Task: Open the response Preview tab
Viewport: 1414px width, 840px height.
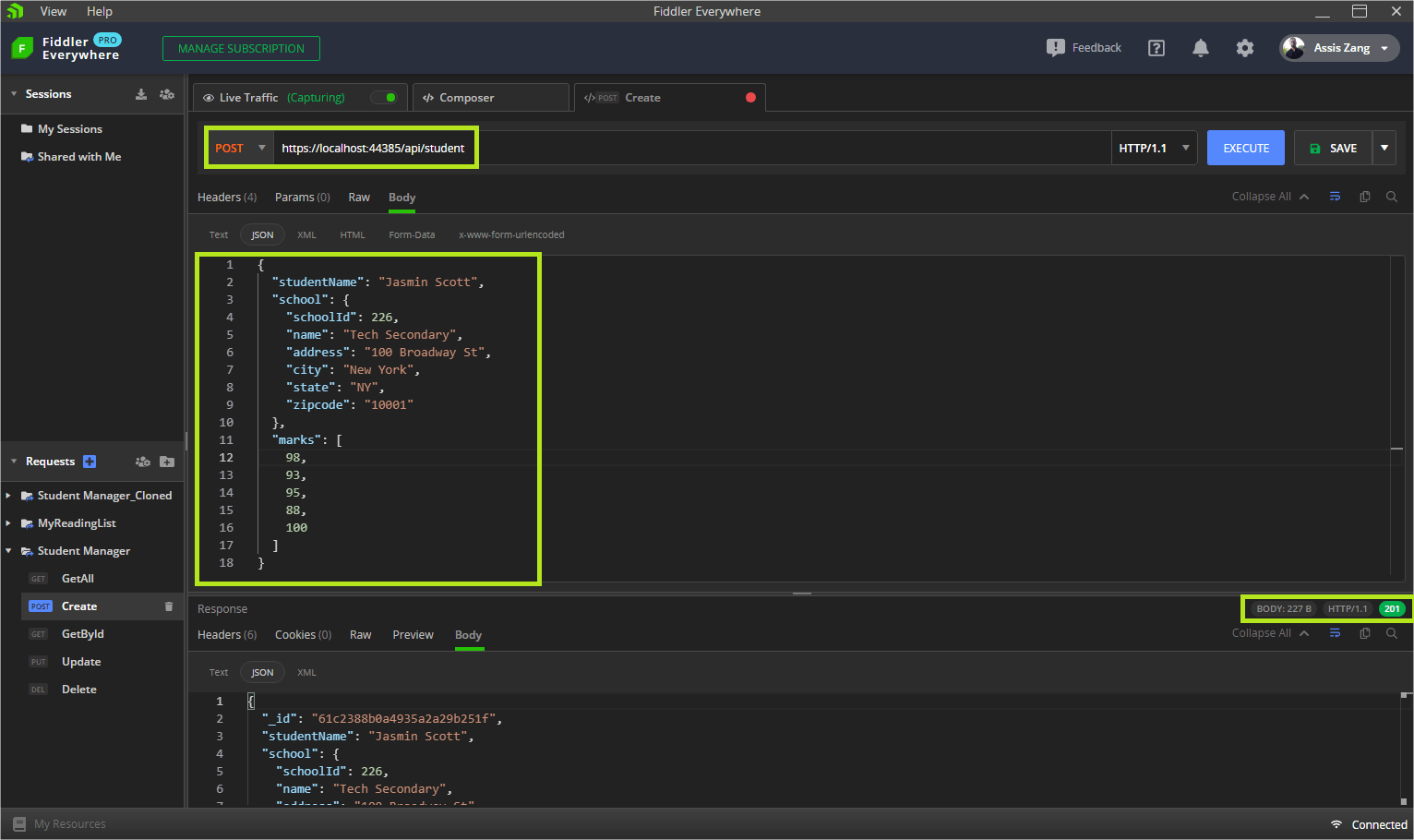Action: pyautogui.click(x=413, y=635)
